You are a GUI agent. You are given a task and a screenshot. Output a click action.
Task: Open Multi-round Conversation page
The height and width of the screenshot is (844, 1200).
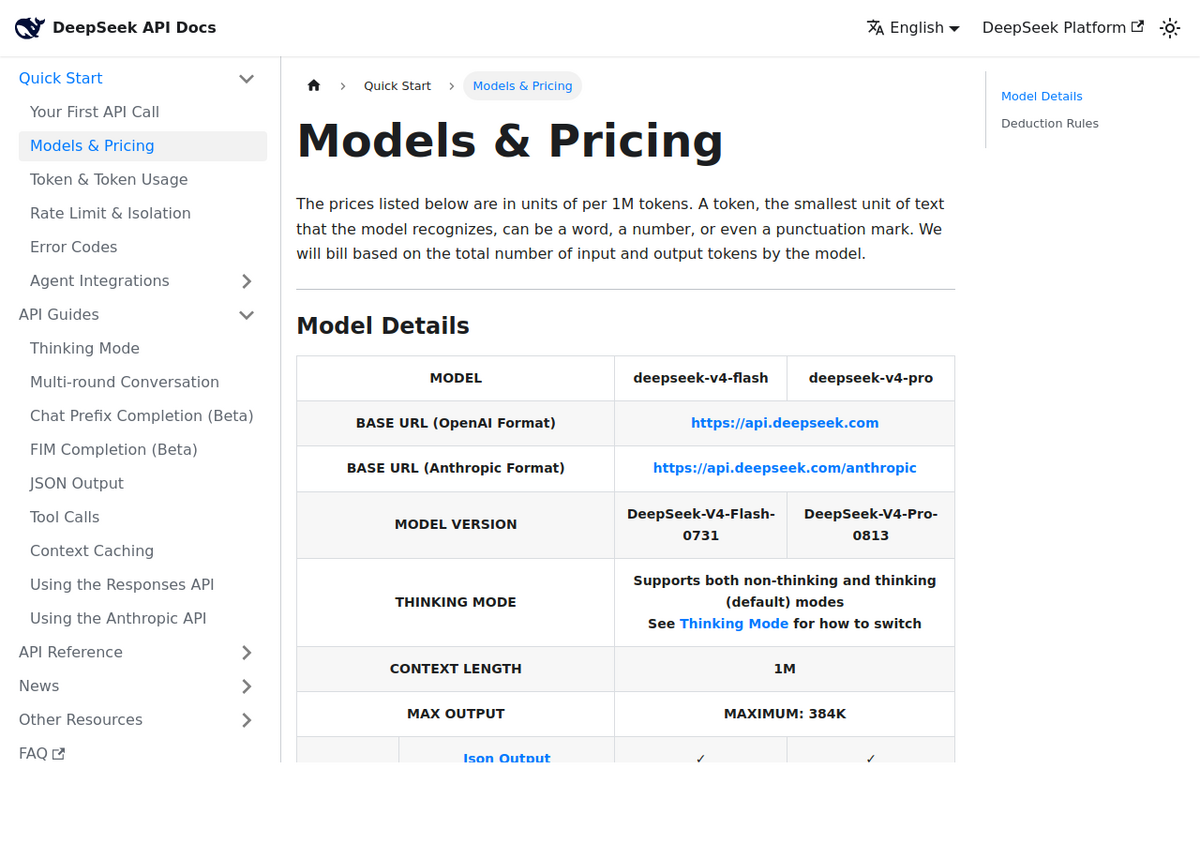point(143,382)
